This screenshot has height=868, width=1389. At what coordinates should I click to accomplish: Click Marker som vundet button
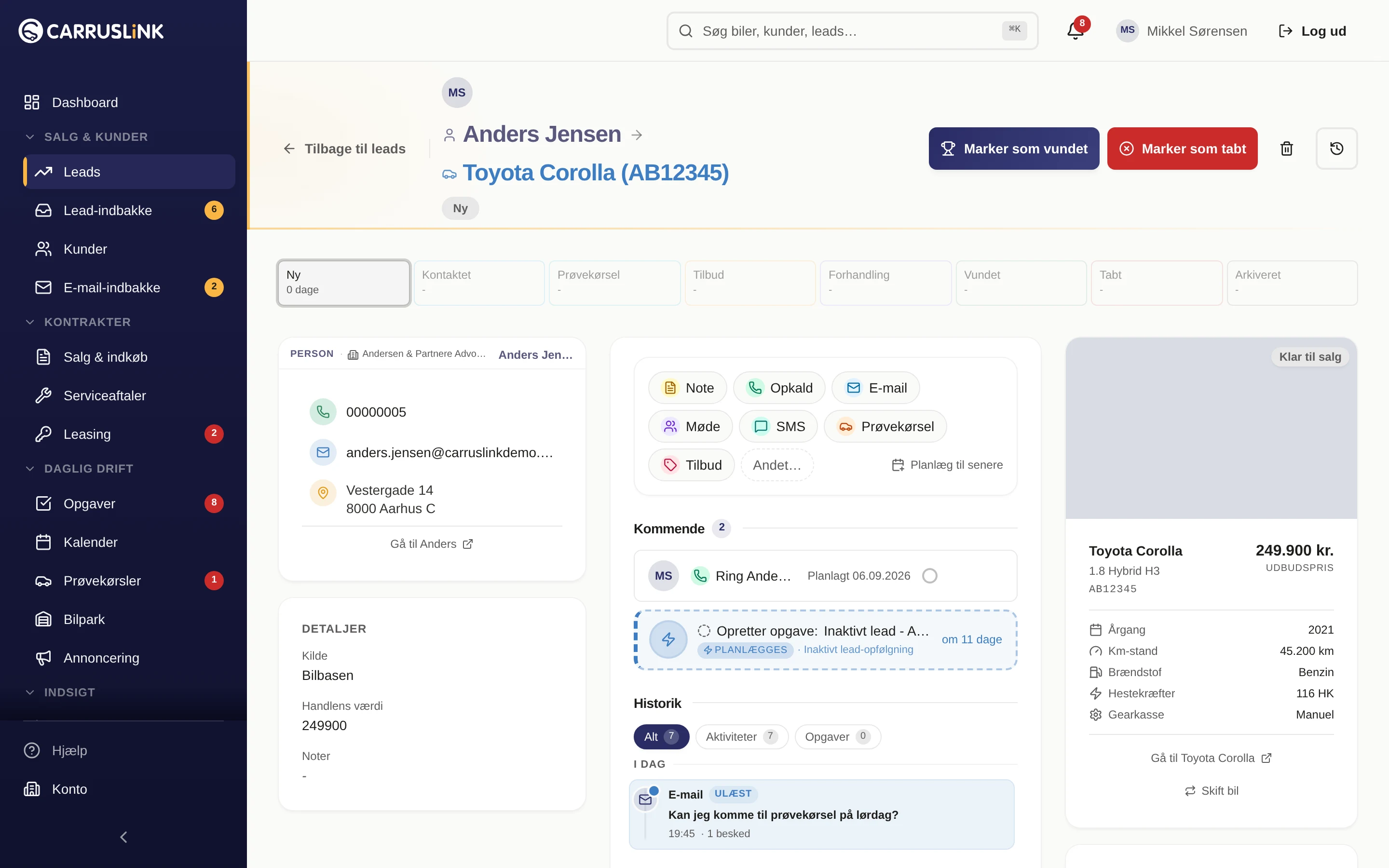pos(1014,149)
